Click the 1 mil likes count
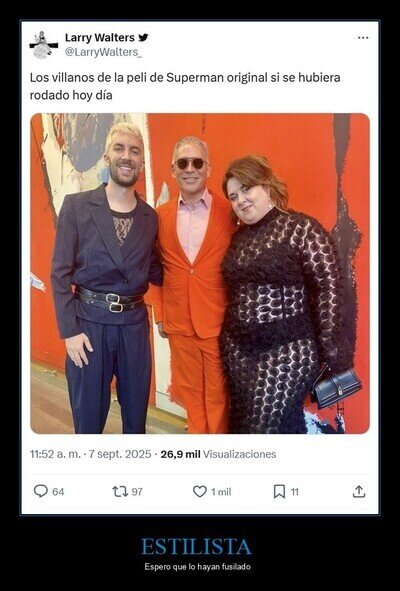The width and height of the screenshot is (400, 591). [221, 492]
